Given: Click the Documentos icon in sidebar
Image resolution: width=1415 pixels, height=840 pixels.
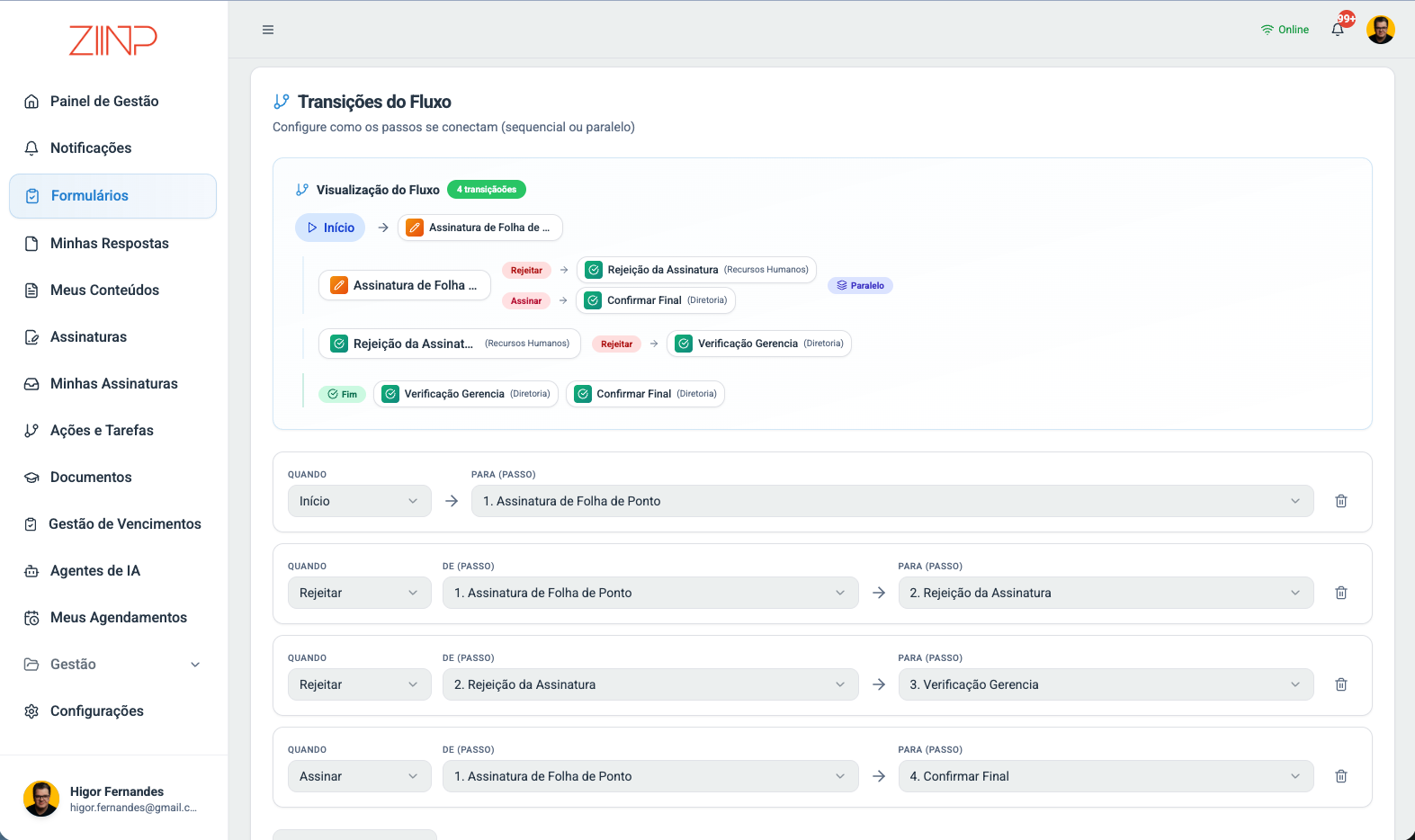Looking at the screenshot, I should pyautogui.click(x=31, y=478).
